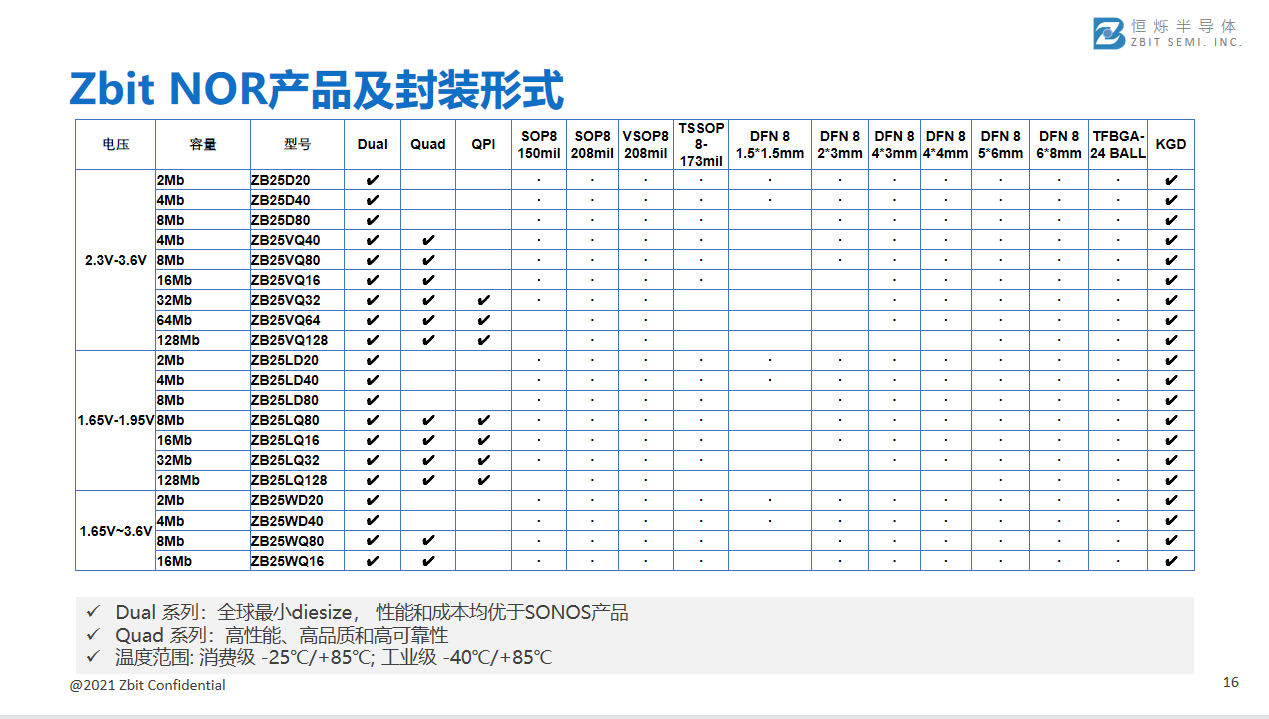Click the QPI checkmark in ZB25LQ128 row
The width and height of the screenshot is (1269, 719).
click(483, 480)
